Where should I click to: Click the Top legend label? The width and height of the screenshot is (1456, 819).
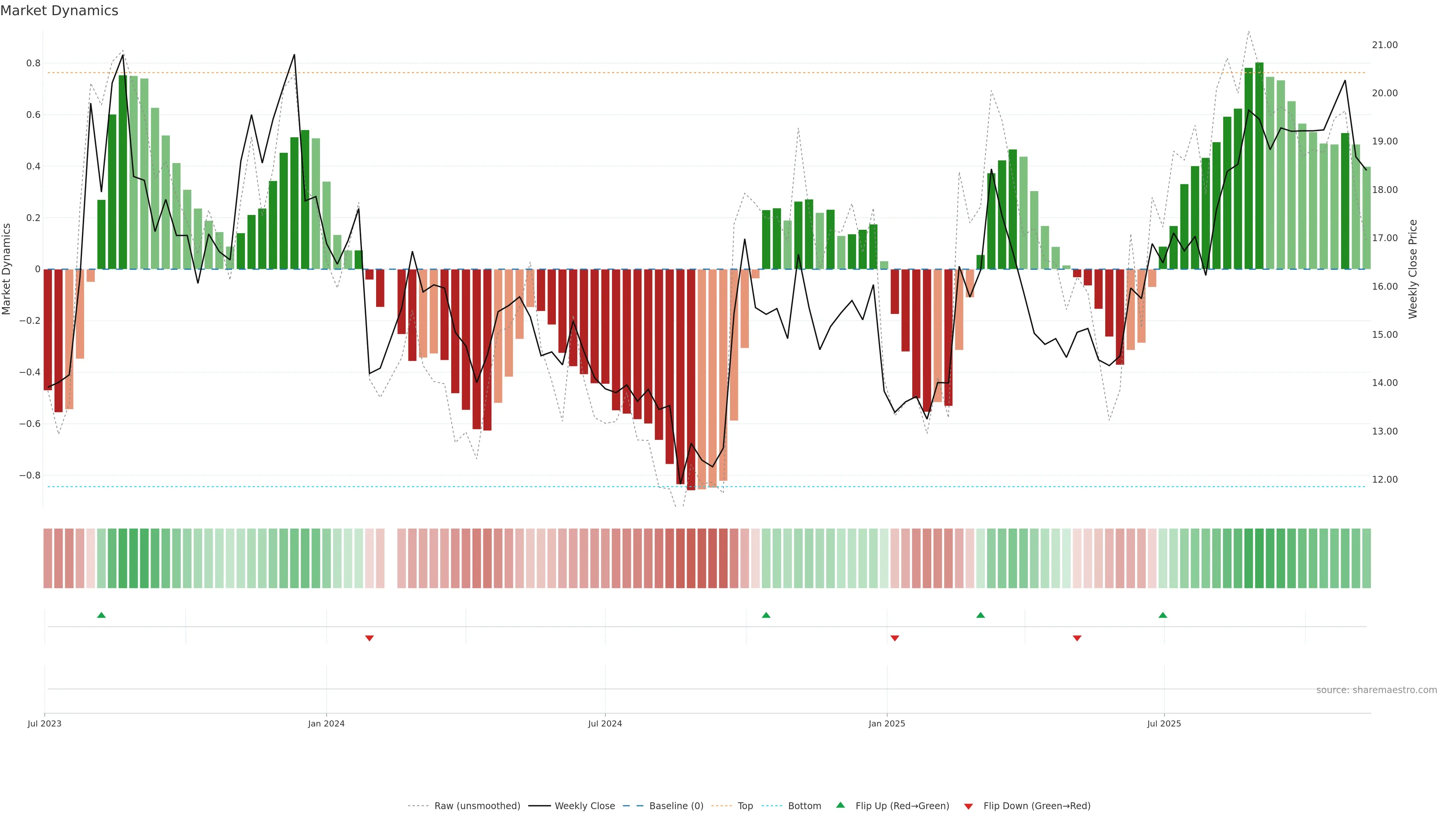coord(745,806)
